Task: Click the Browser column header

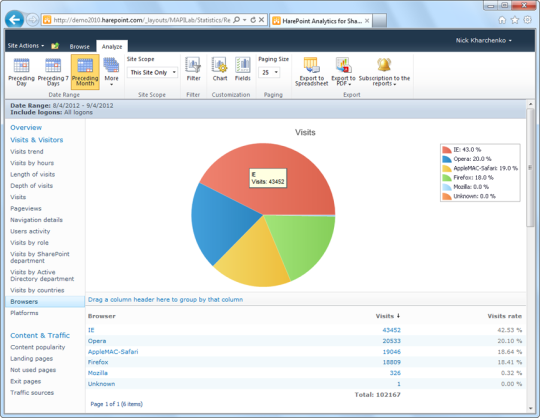Action: point(102,316)
